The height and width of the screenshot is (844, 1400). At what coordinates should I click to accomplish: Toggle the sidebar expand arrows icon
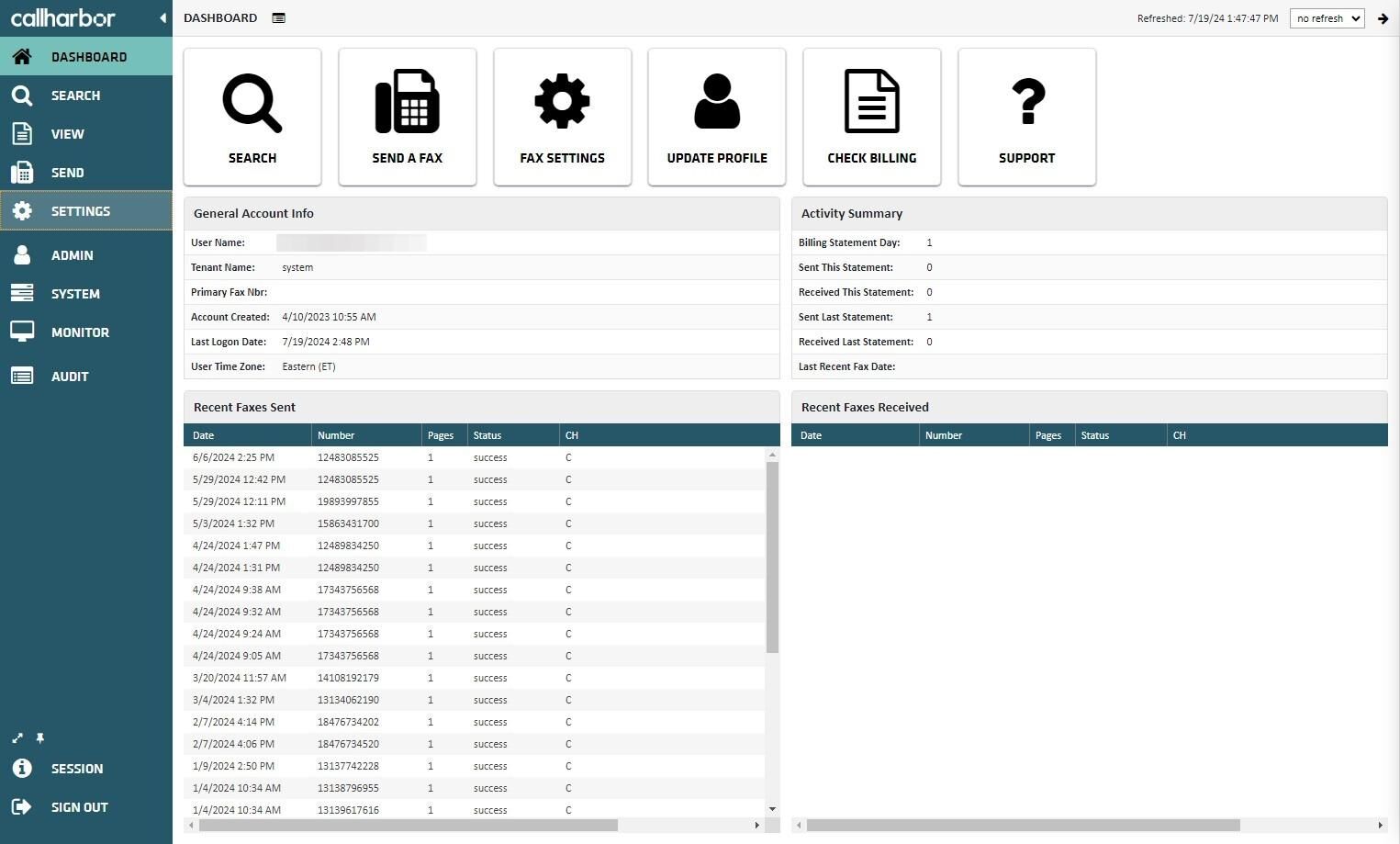click(x=17, y=737)
